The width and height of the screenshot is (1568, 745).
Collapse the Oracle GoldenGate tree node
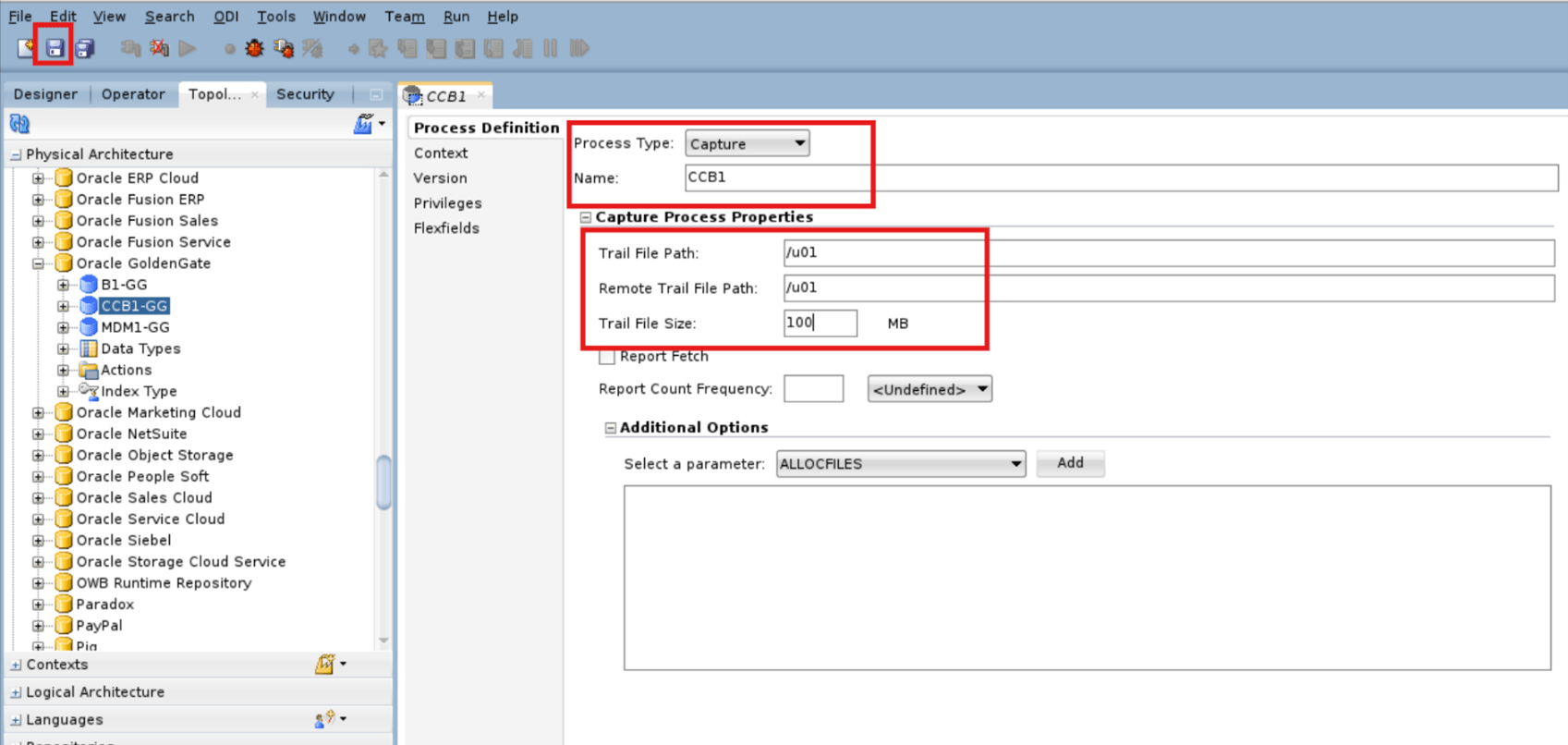(38, 263)
